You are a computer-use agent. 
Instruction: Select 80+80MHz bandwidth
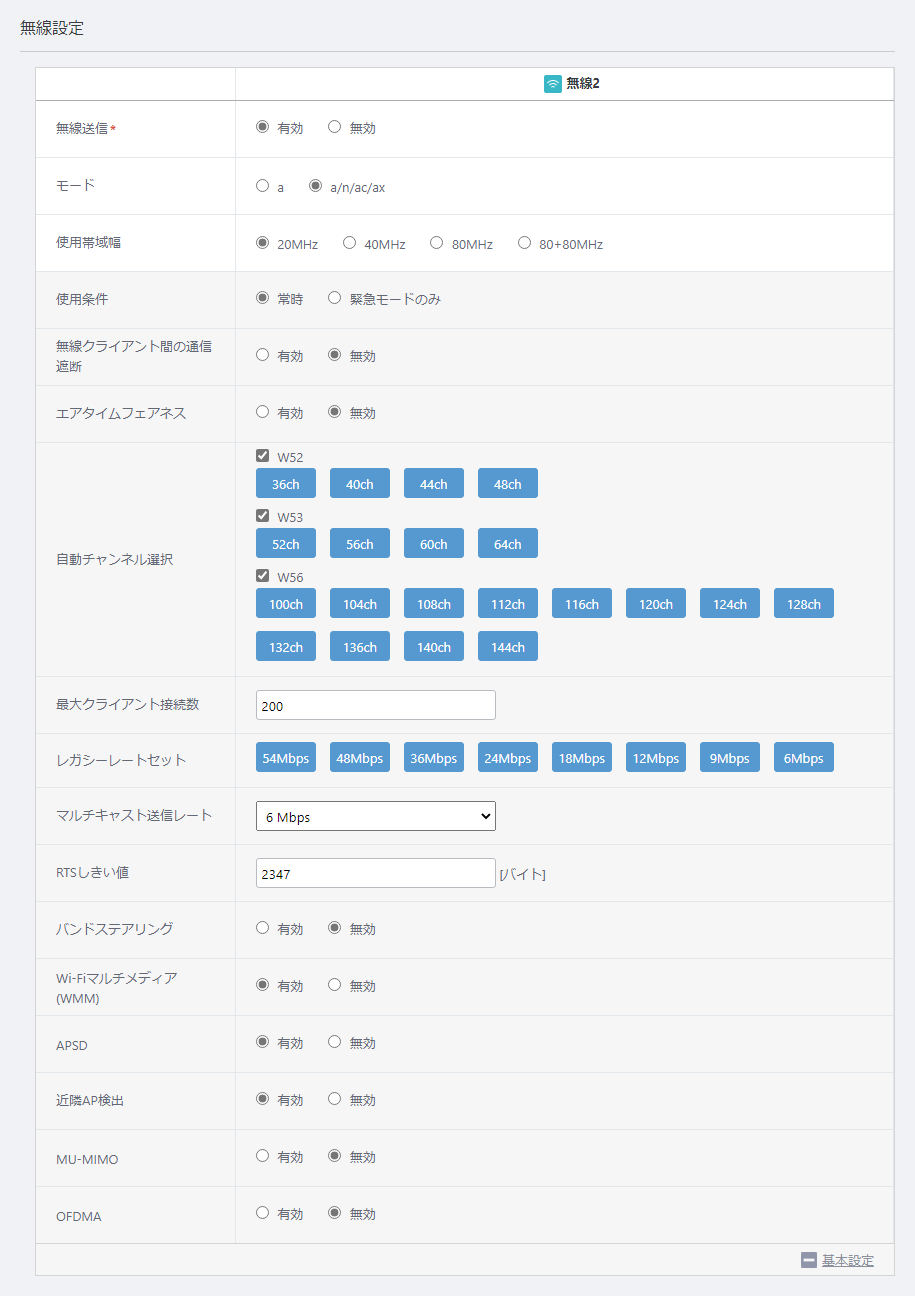pos(525,243)
